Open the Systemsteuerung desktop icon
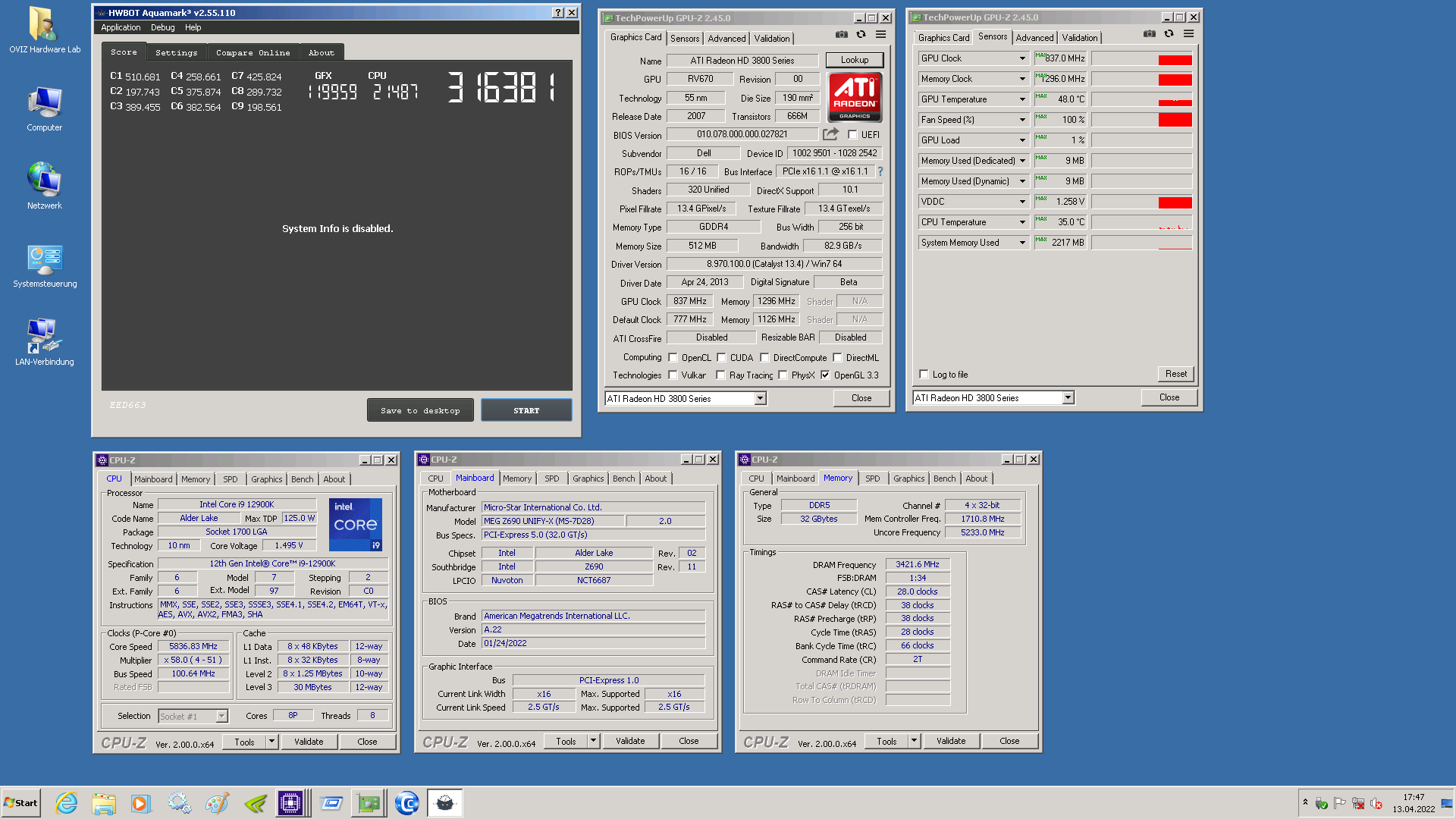Image resolution: width=1456 pixels, height=819 pixels. (45, 265)
